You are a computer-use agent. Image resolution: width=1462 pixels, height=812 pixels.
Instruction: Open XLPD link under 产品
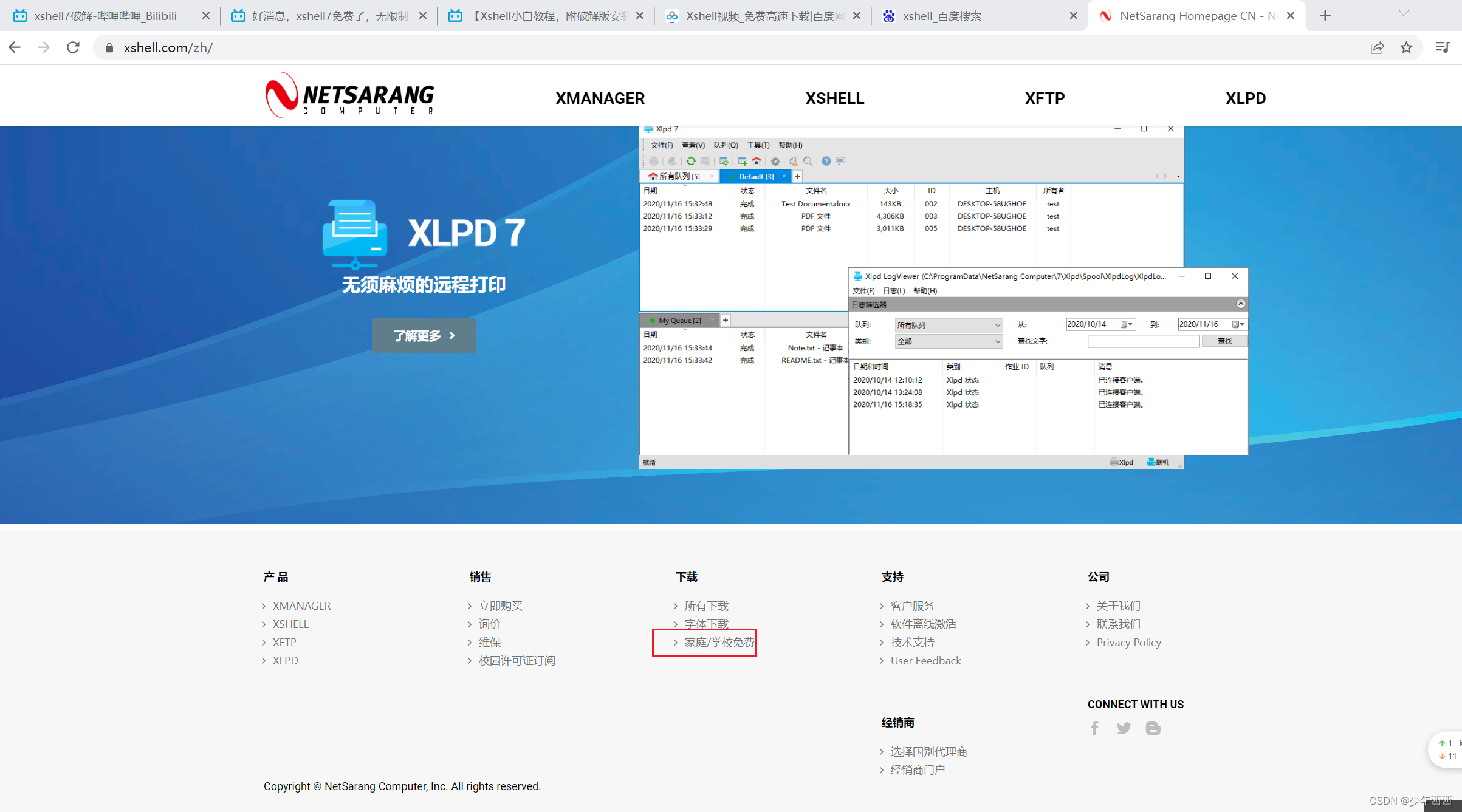pyautogui.click(x=285, y=660)
